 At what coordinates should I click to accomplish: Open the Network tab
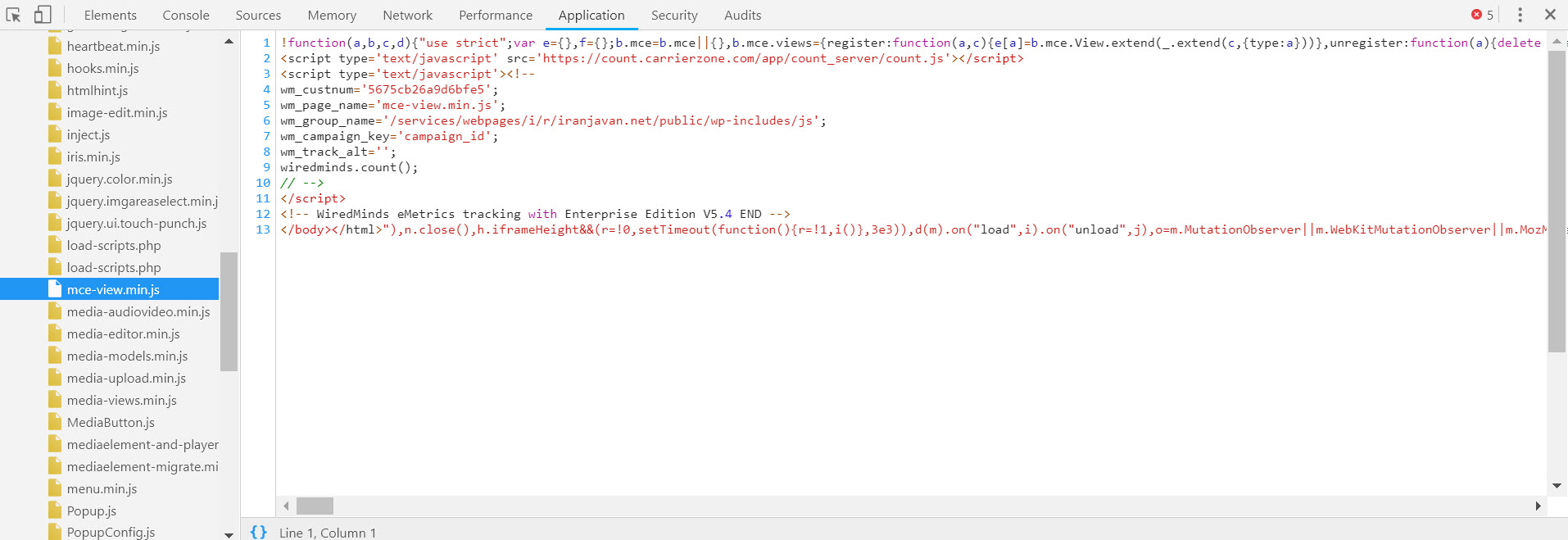(407, 15)
